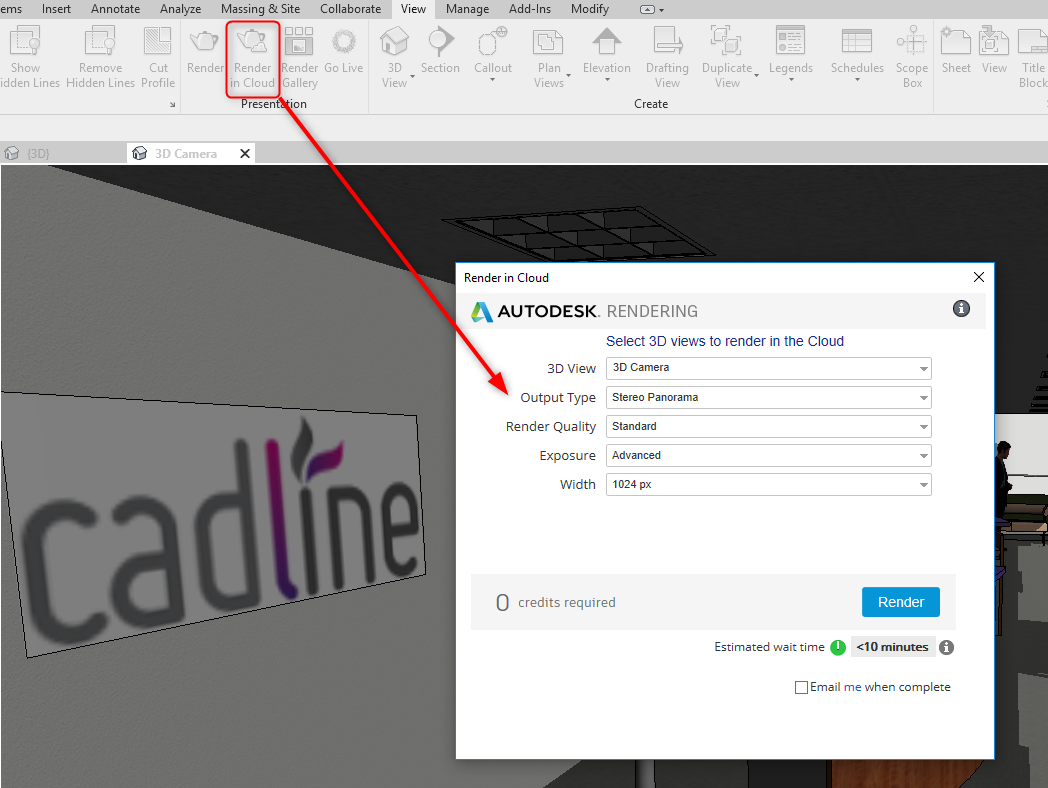Image resolution: width=1048 pixels, height=788 pixels.
Task: Select the Section view tool
Action: tap(440, 50)
